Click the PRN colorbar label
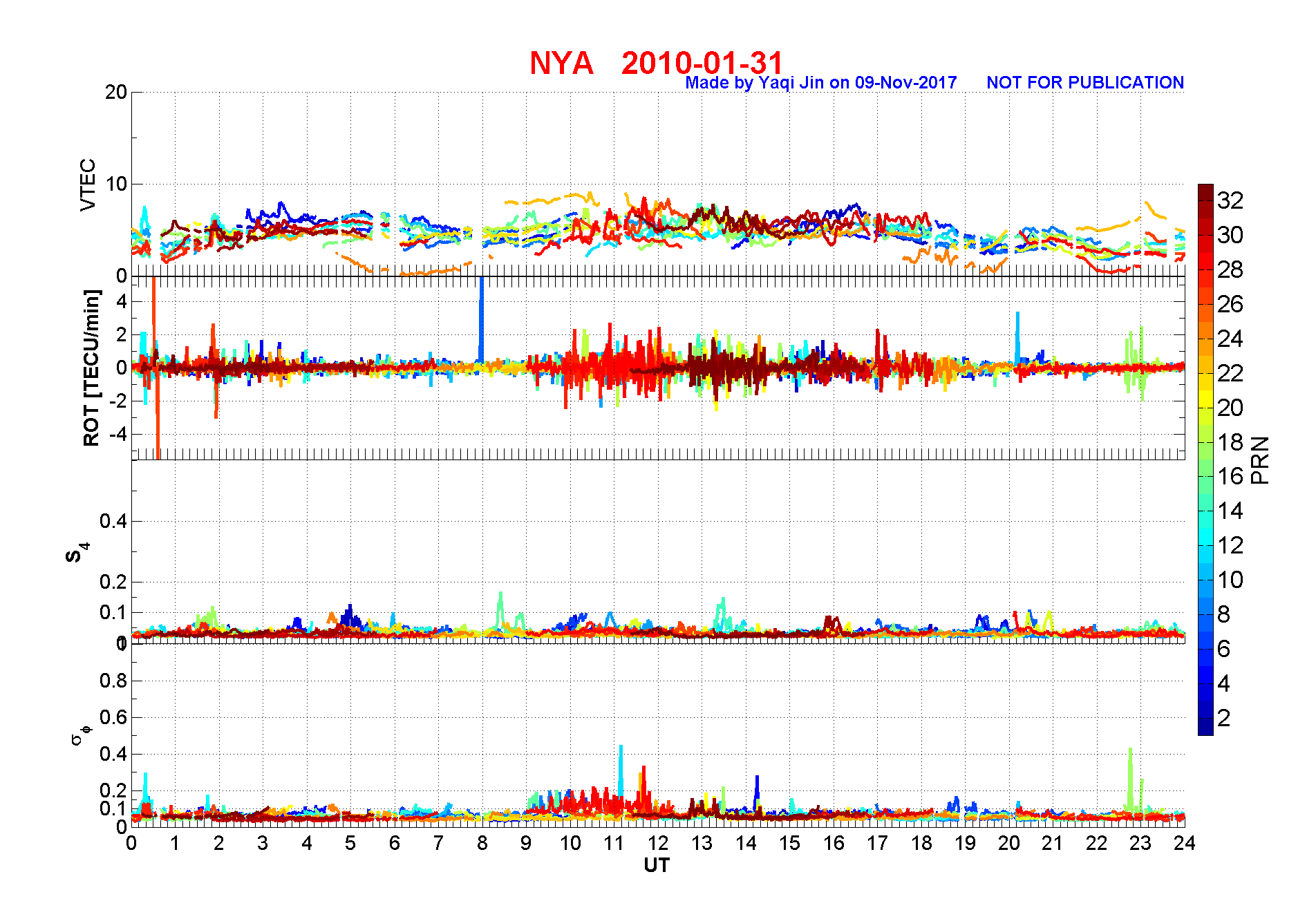The height and width of the screenshot is (919, 1316). tap(1261, 460)
